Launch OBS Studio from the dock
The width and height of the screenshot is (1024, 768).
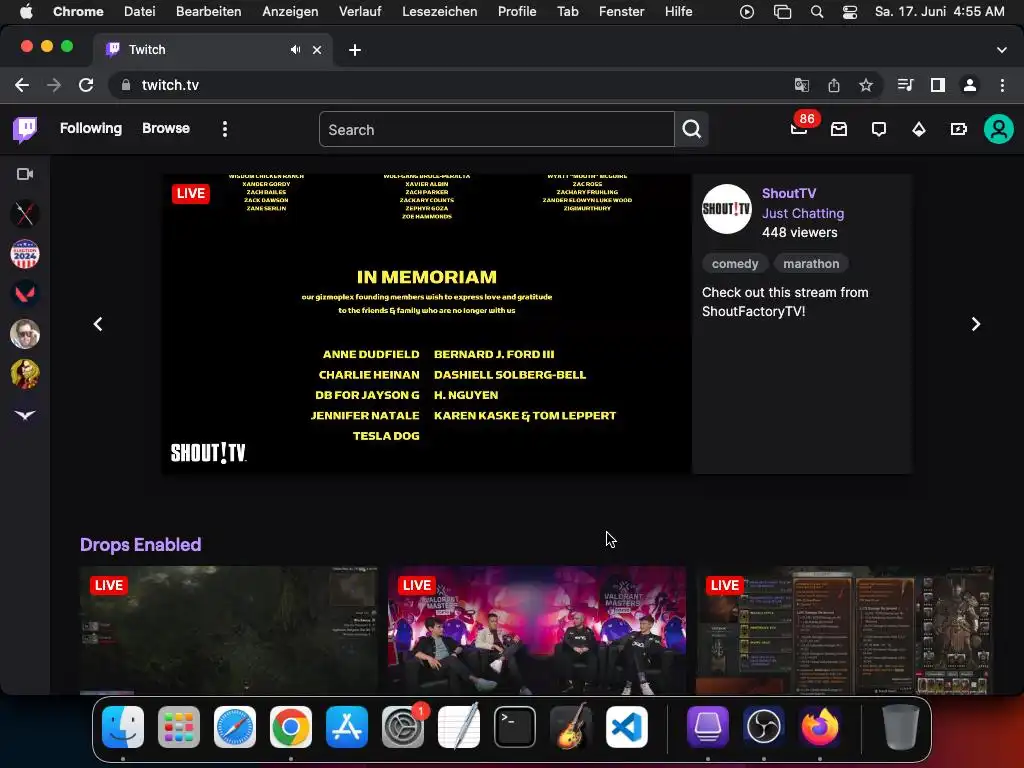(x=763, y=727)
